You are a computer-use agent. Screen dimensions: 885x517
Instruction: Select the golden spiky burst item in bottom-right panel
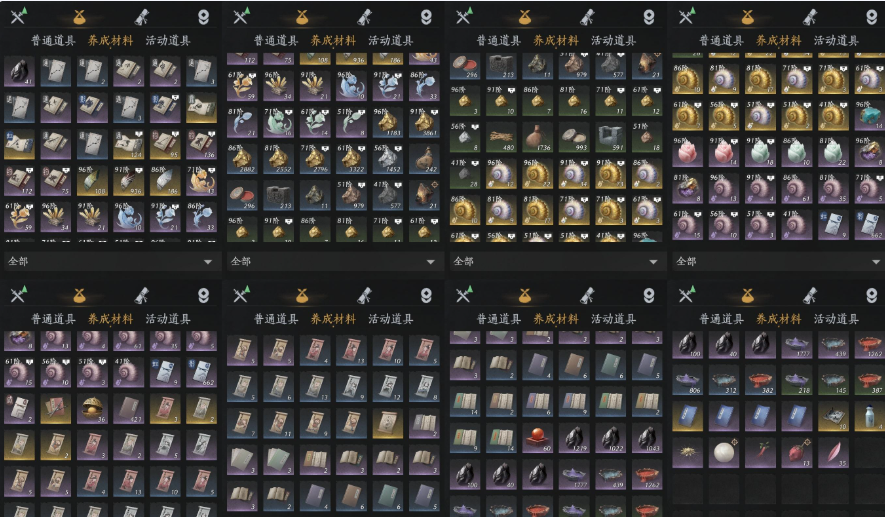click(x=687, y=453)
